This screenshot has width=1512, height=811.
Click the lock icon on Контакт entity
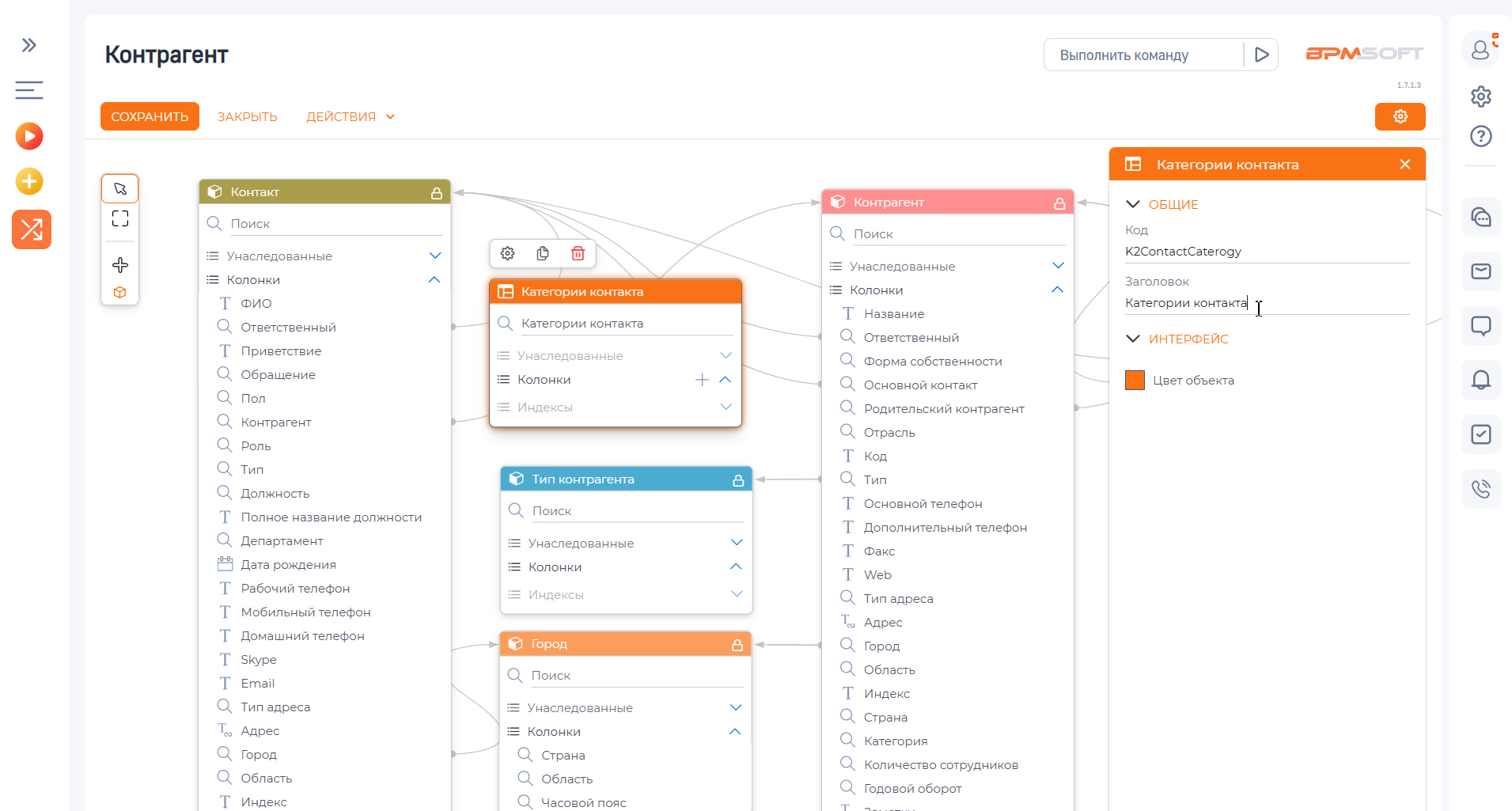click(436, 193)
